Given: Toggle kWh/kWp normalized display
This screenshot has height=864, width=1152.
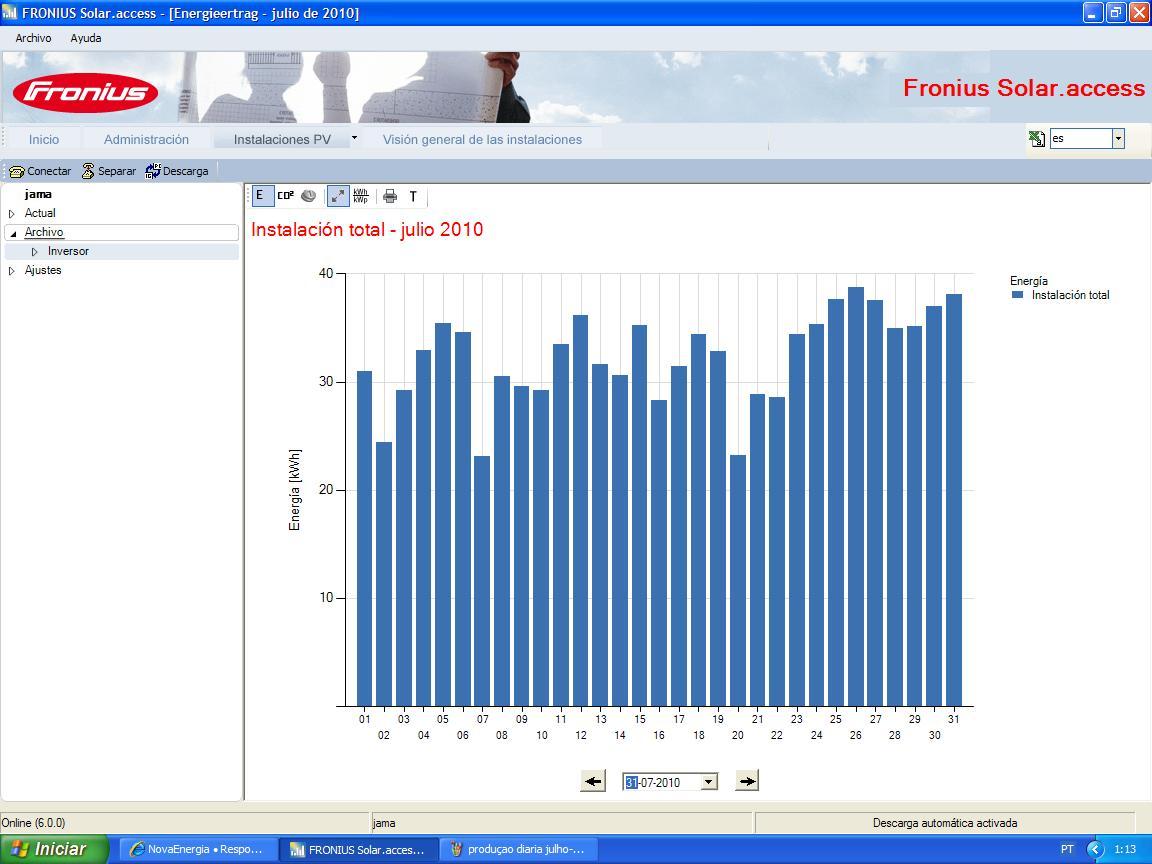Looking at the screenshot, I should 361,195.
